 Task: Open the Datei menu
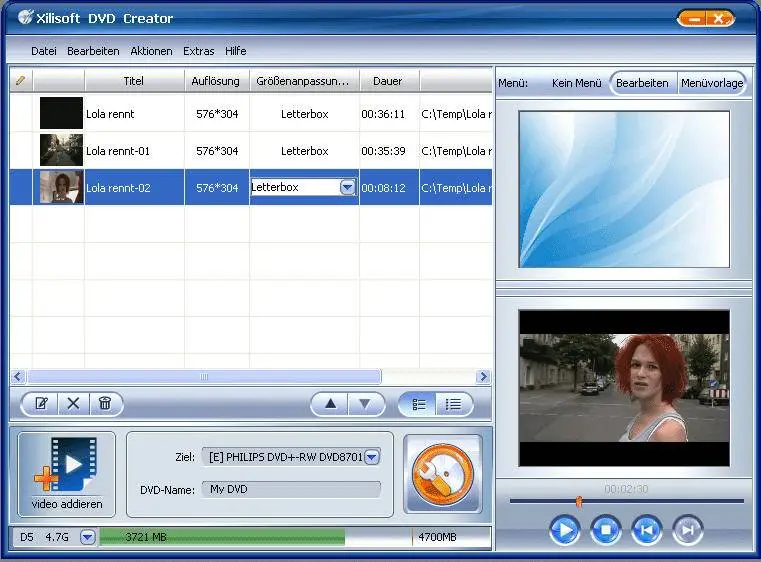click(44, 51)
